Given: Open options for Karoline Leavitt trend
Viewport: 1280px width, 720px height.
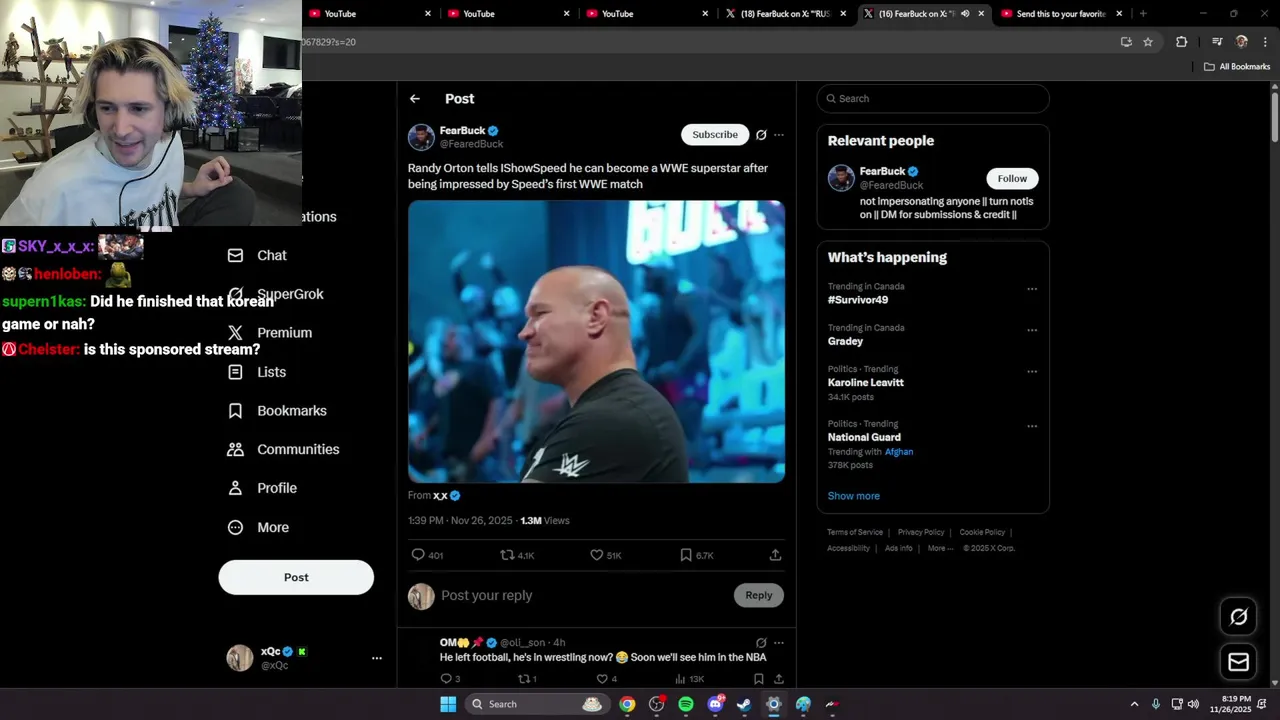Looking at the screenshot, I should 1032,371.
